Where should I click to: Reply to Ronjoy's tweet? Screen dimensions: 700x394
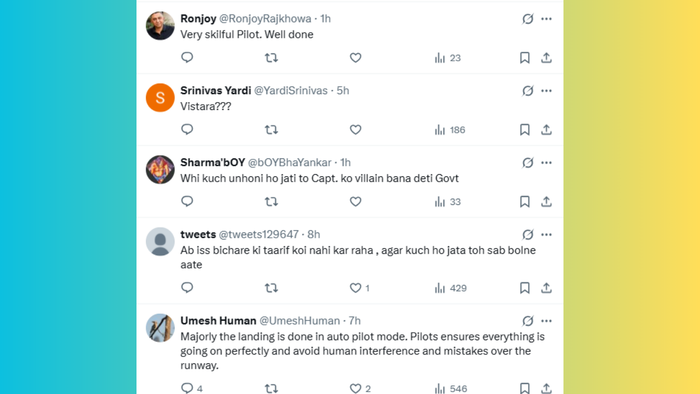click(x=187, y=58)
